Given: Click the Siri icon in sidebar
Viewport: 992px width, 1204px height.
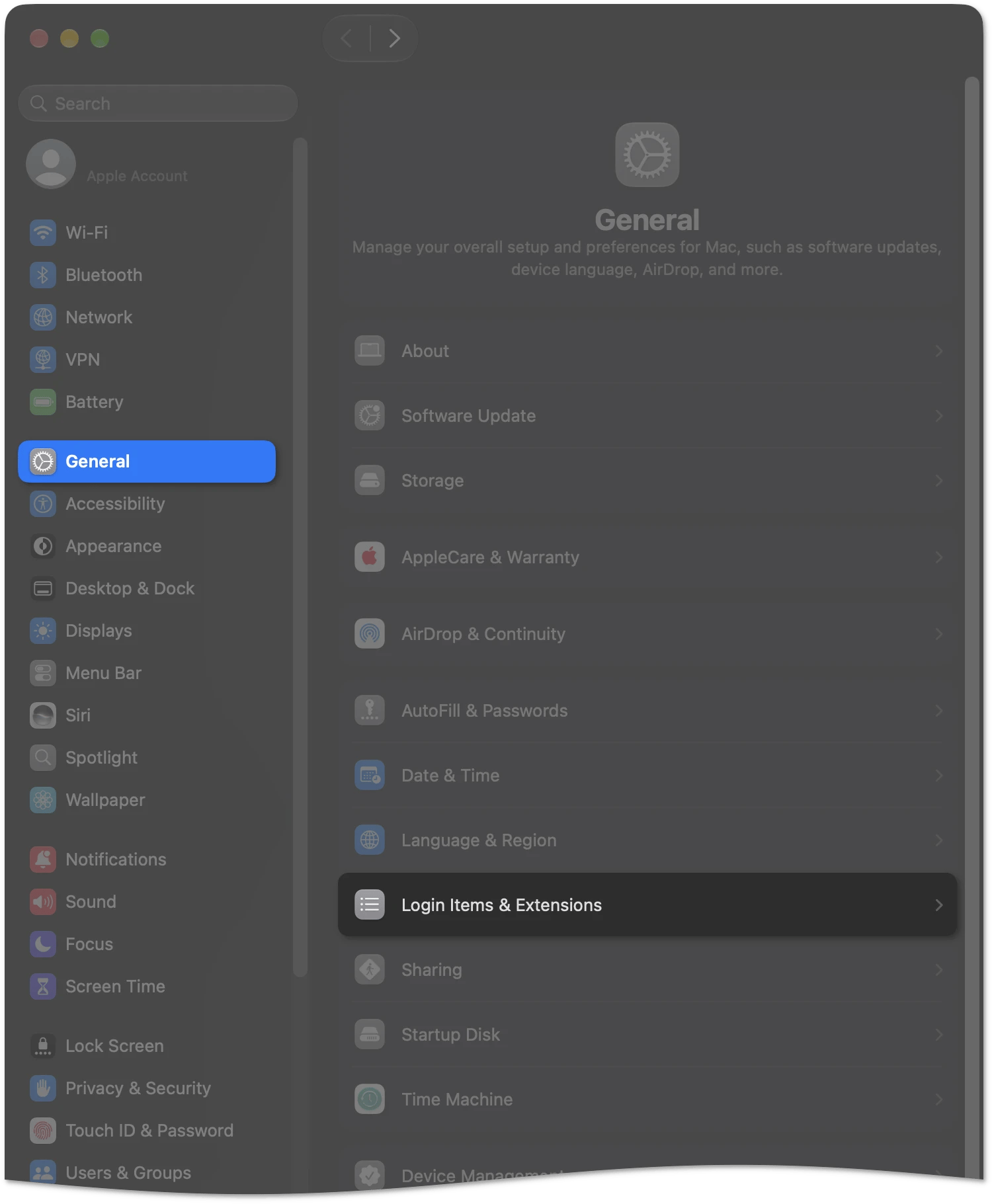Looking at the screenshot, I should click(43, 715).
